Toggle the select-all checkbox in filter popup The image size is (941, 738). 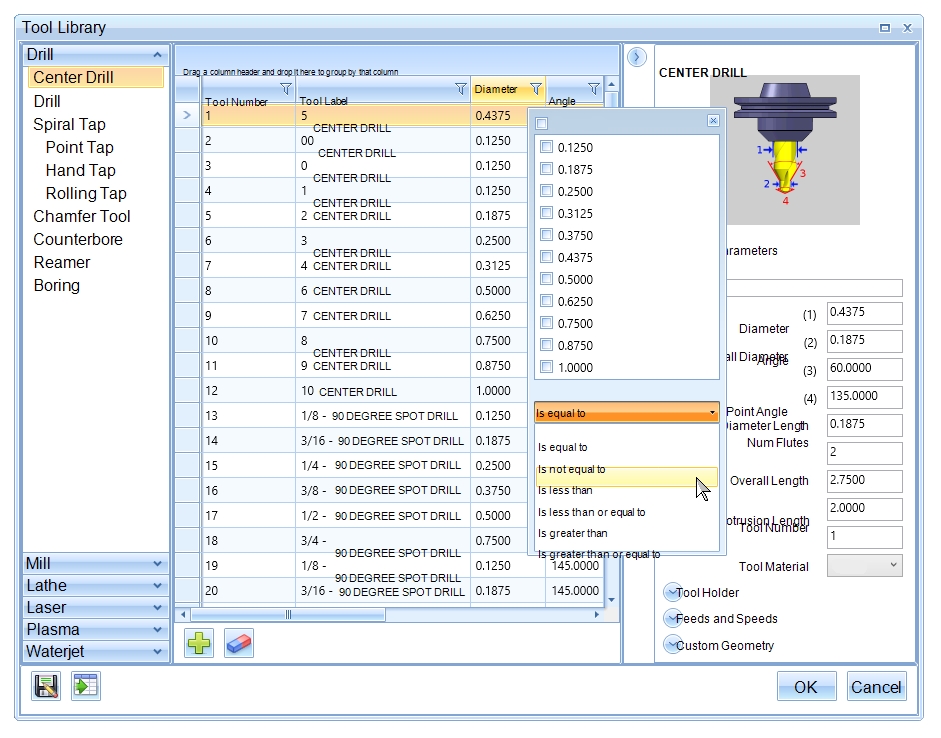pos(542,123)
